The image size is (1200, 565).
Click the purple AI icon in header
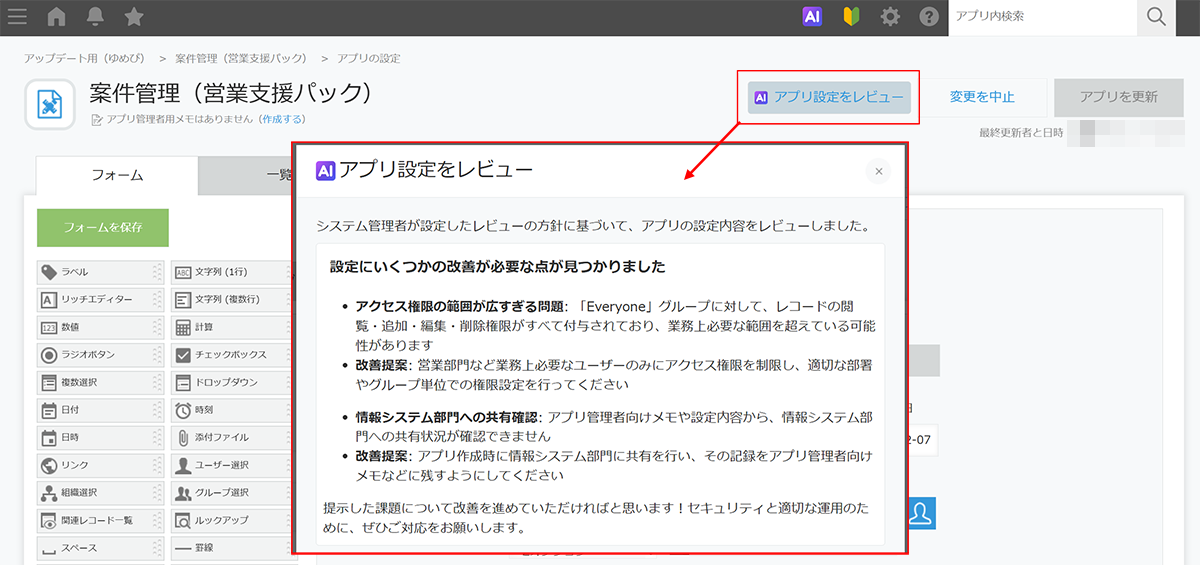tap(812, 17)
